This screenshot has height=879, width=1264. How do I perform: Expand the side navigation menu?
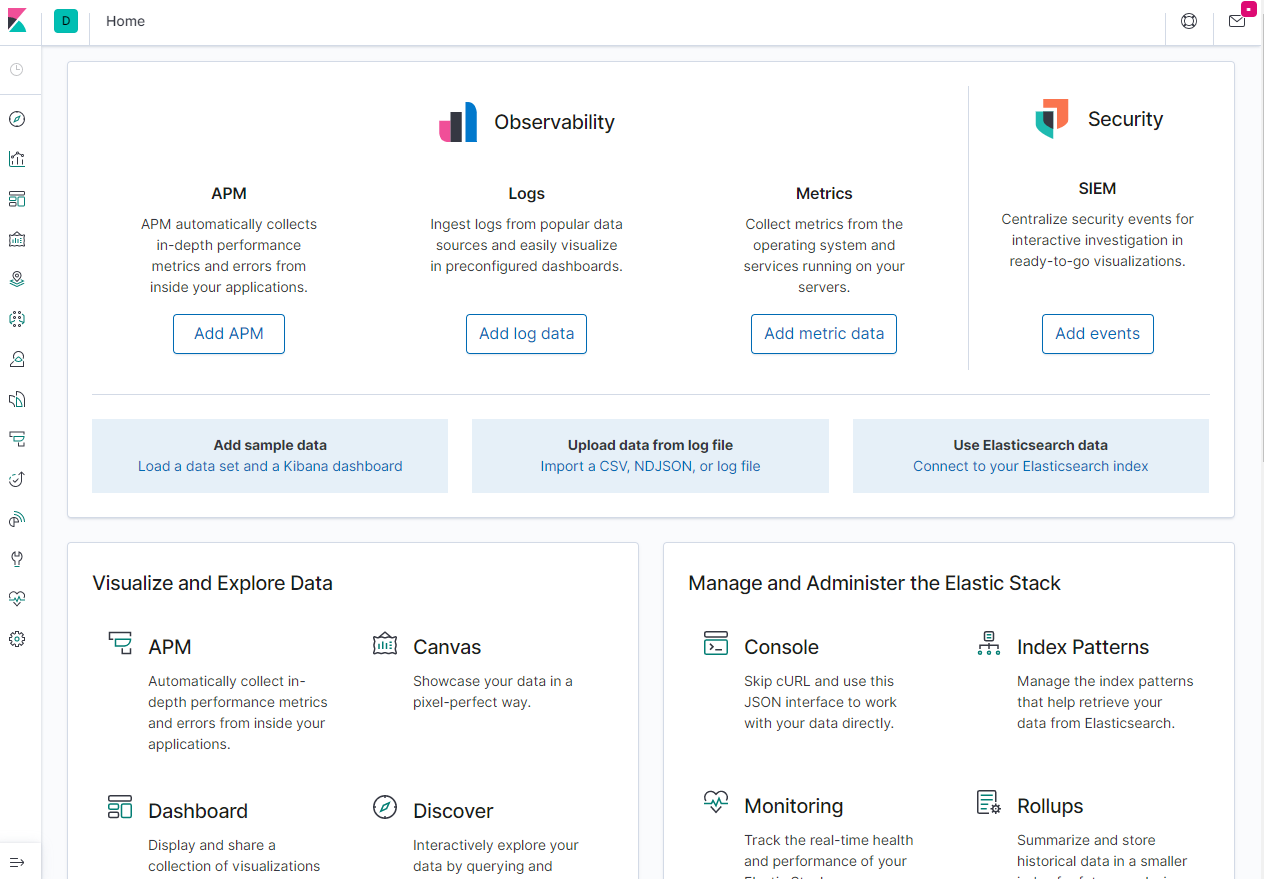pos(17,862)
